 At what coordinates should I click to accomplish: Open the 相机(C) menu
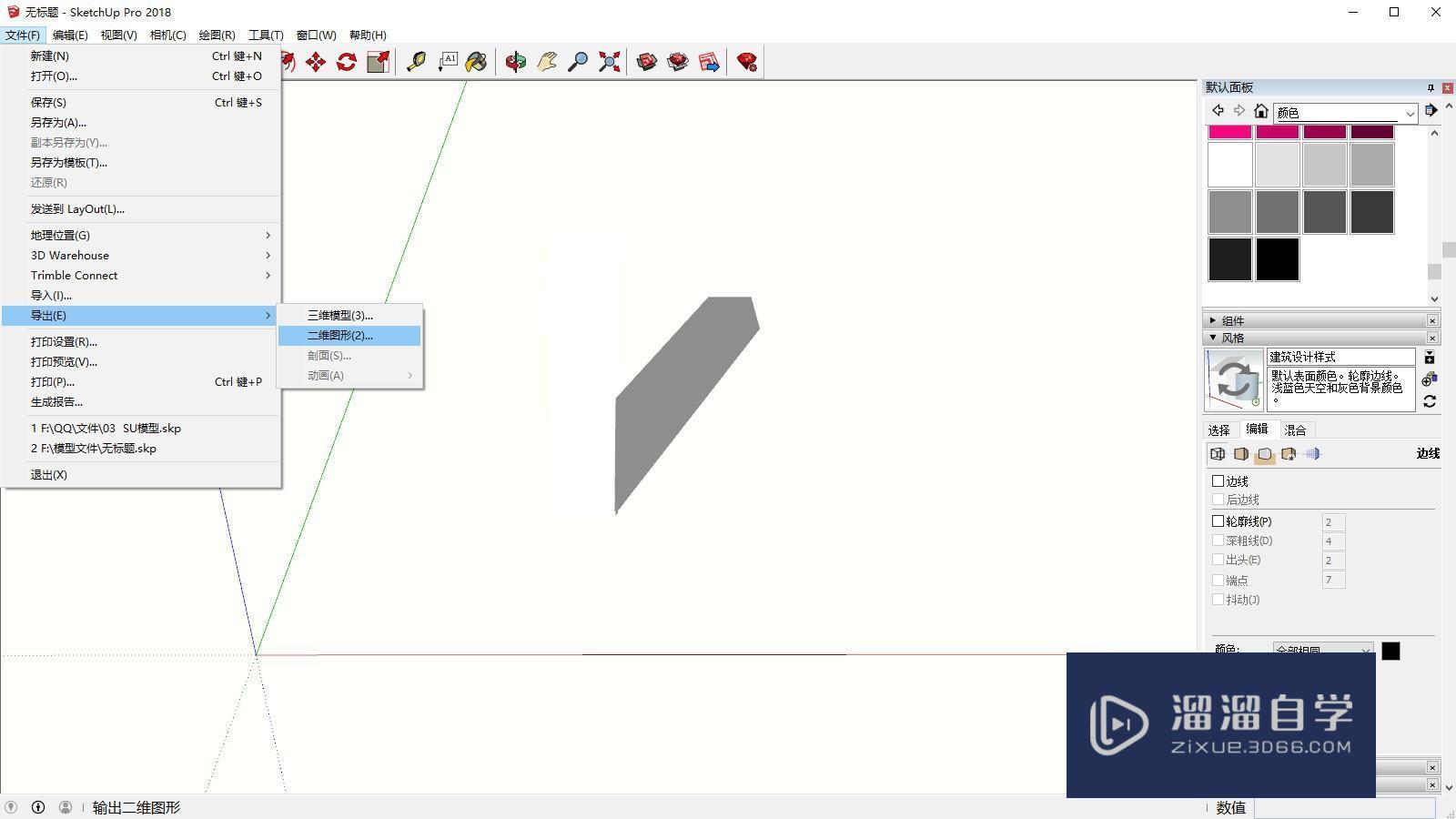coord(167,35)
